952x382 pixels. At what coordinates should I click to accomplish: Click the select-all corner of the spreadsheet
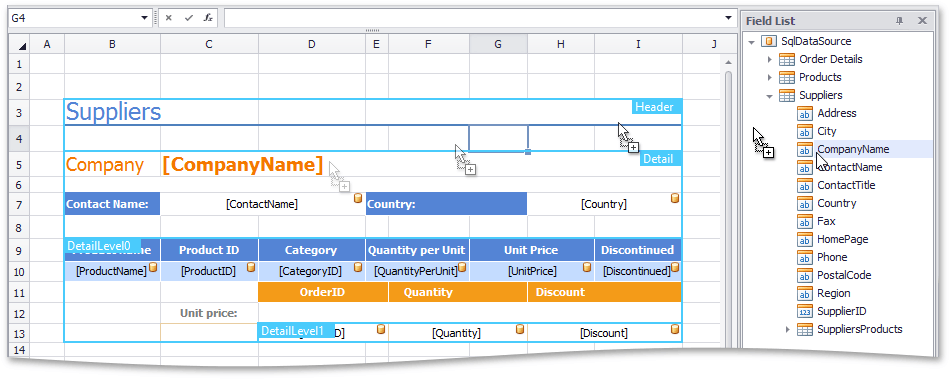[19, 45]
